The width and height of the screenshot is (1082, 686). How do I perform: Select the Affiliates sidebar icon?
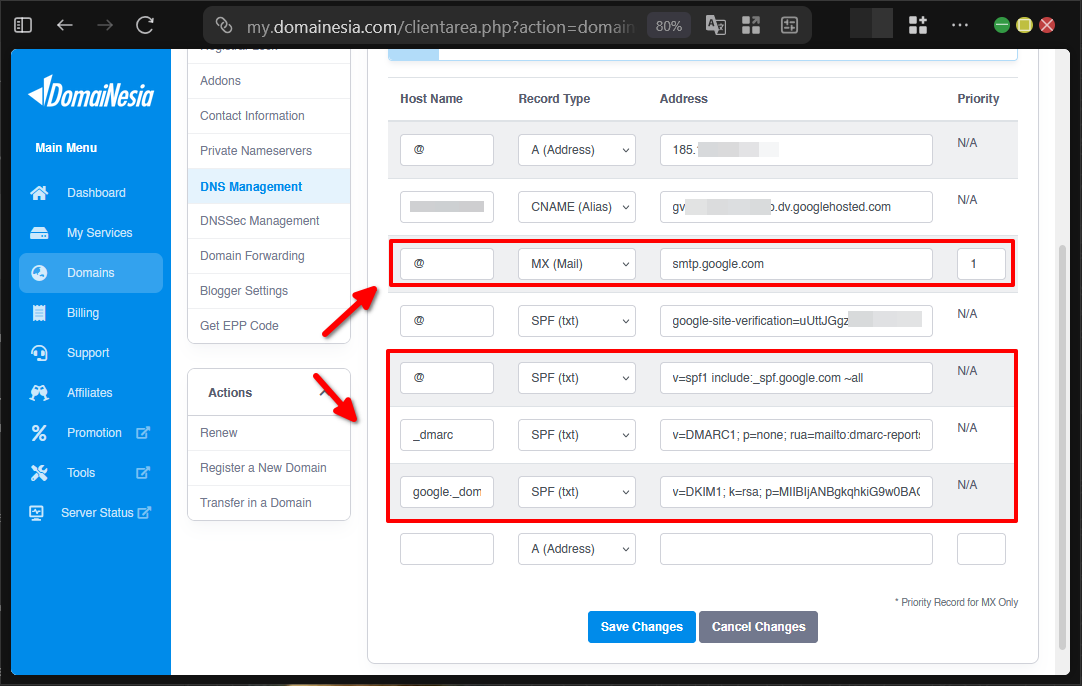click(x=40, y=392)
